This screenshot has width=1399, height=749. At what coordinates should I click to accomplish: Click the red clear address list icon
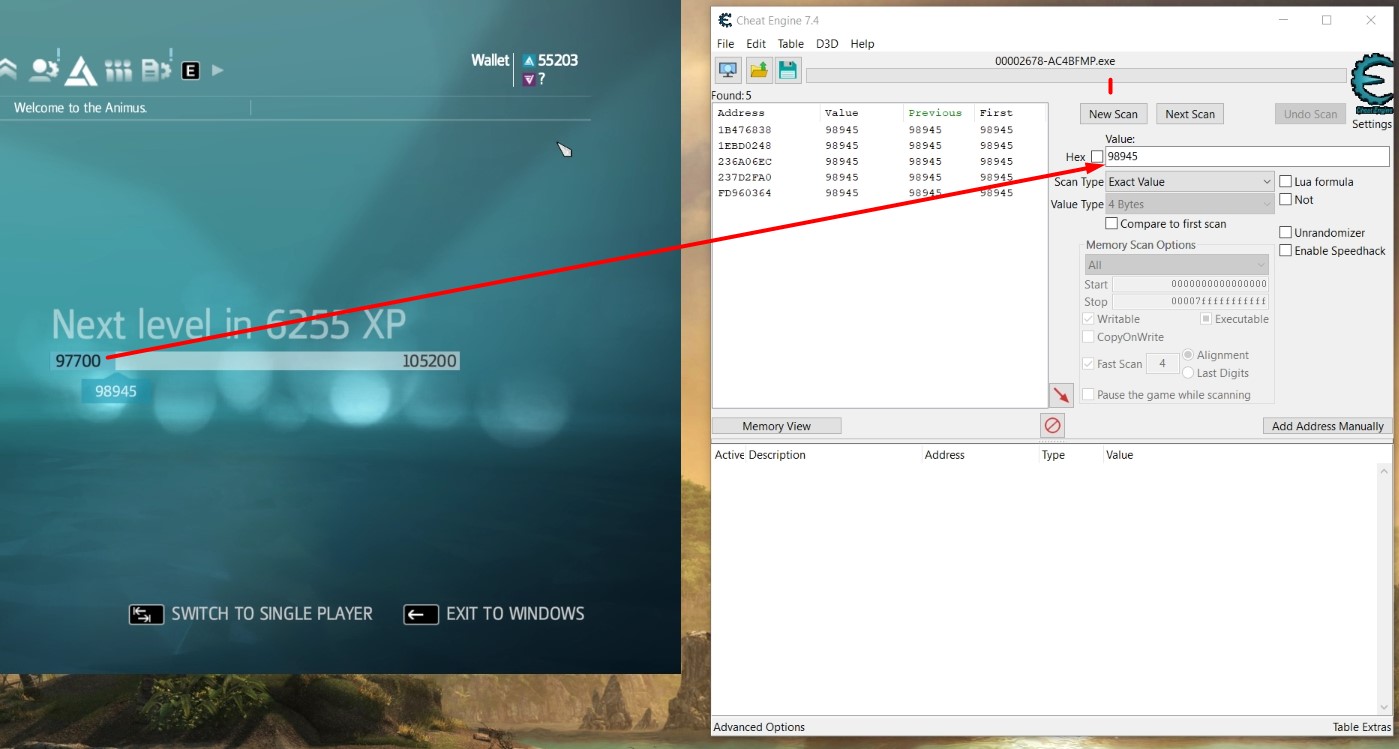[1052, 426]
